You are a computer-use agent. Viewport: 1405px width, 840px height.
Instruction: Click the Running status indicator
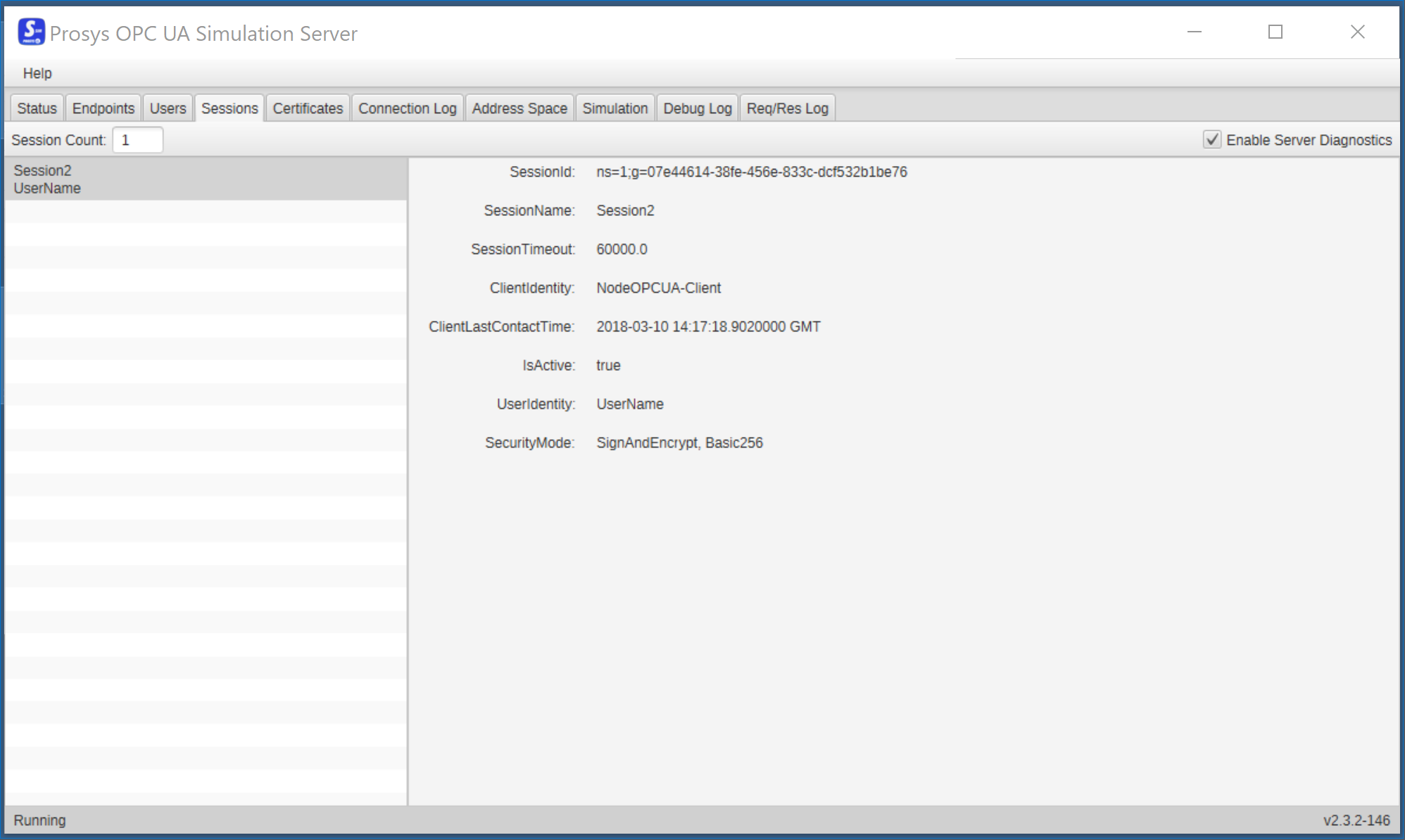[x=40, y=820]
